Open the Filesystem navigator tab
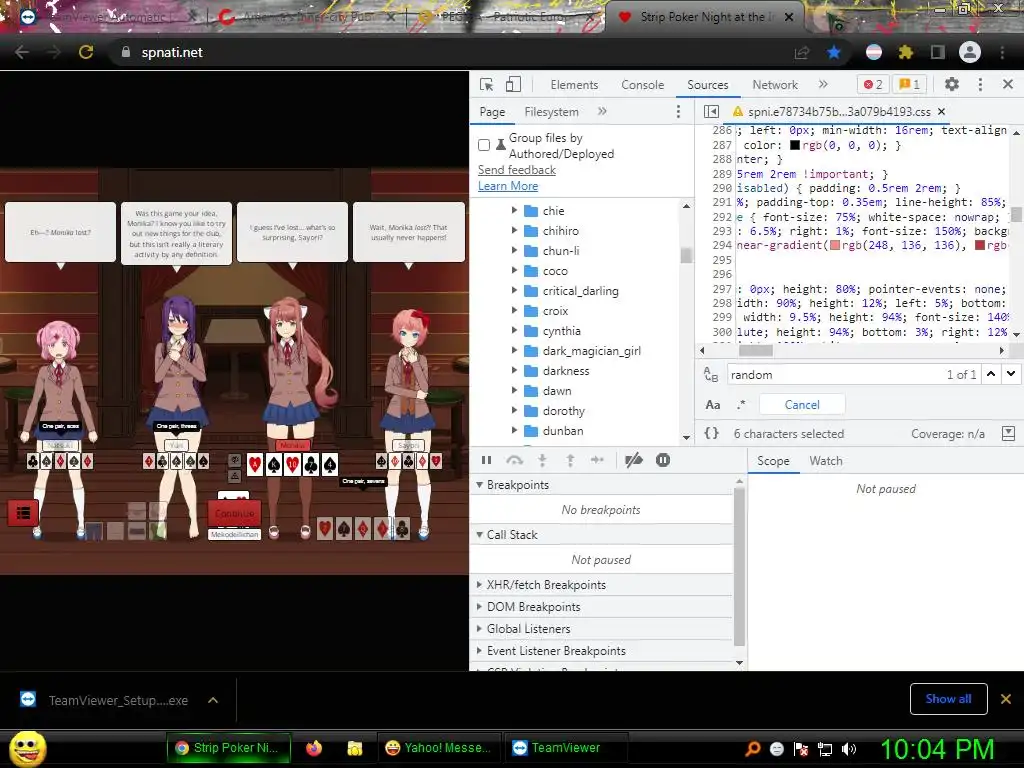The width and height of the screenshot is (1024, 768). pos(551,112)
